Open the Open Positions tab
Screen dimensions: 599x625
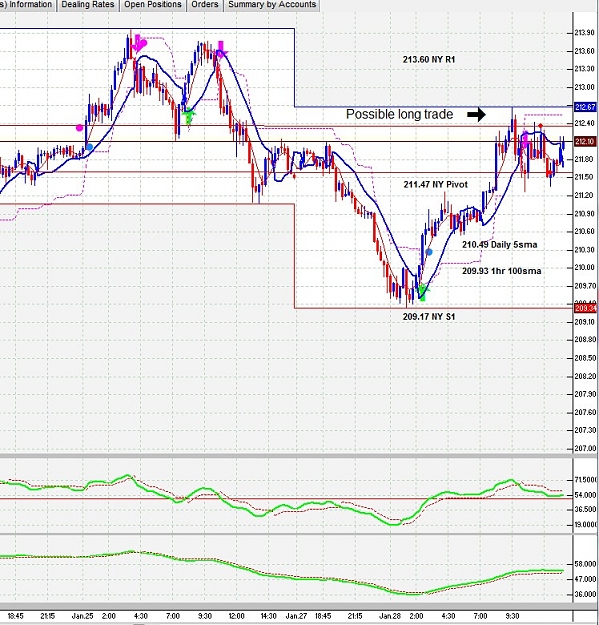(153, 5)
